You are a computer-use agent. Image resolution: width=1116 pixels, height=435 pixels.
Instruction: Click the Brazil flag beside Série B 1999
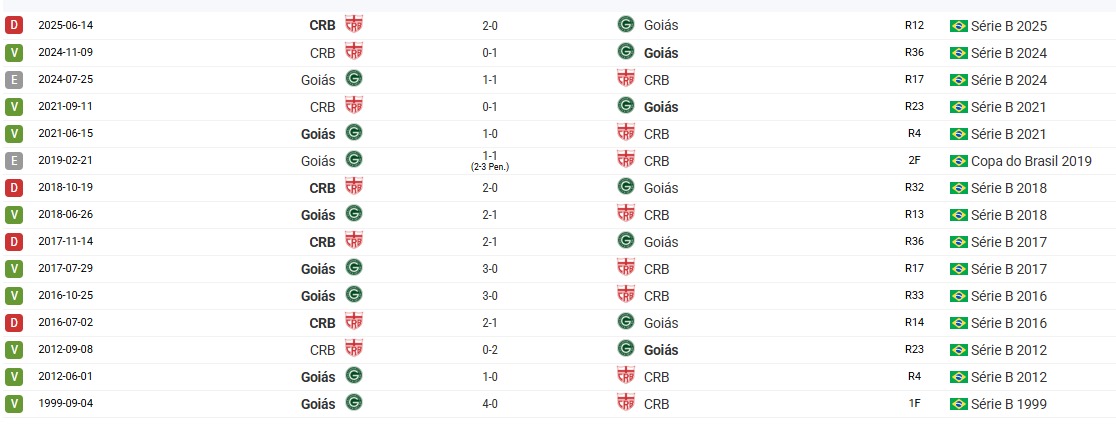point(958,403)
